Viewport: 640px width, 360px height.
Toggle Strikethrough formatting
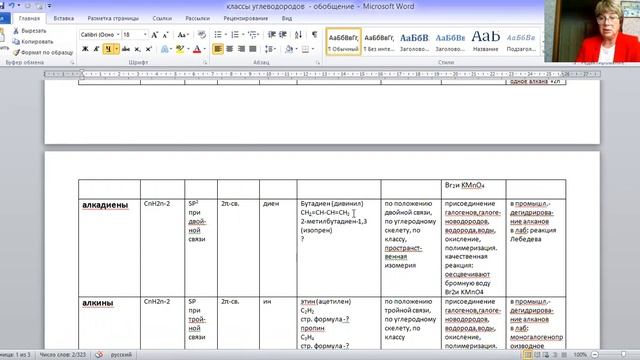126,49
